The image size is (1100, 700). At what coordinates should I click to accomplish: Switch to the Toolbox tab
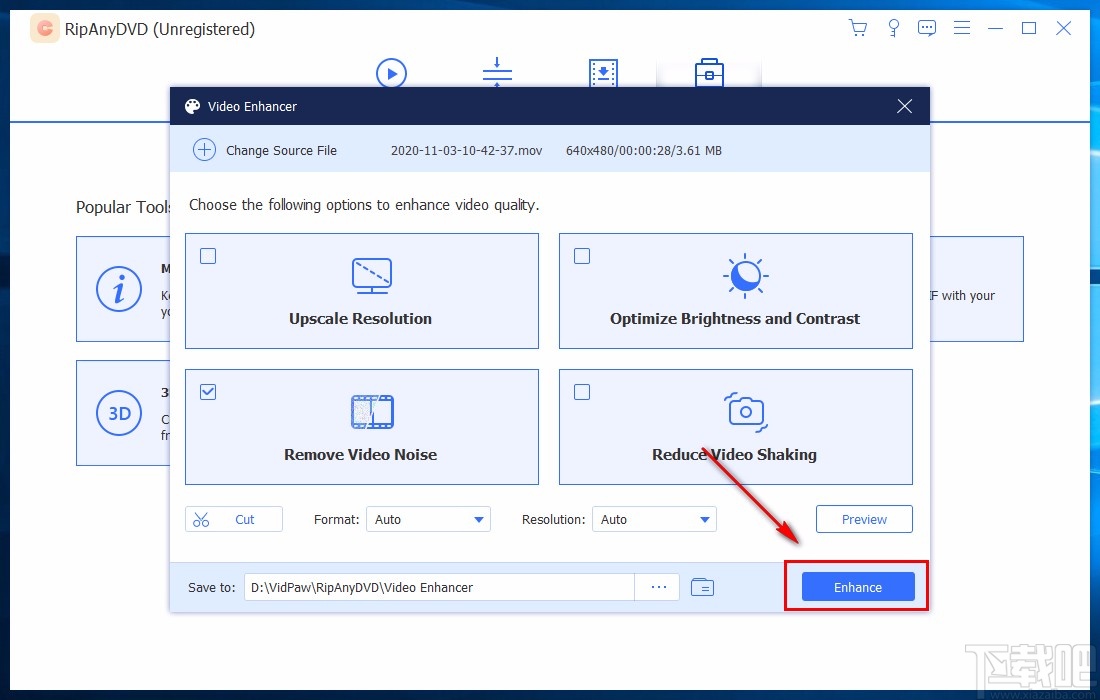point(709,73)
